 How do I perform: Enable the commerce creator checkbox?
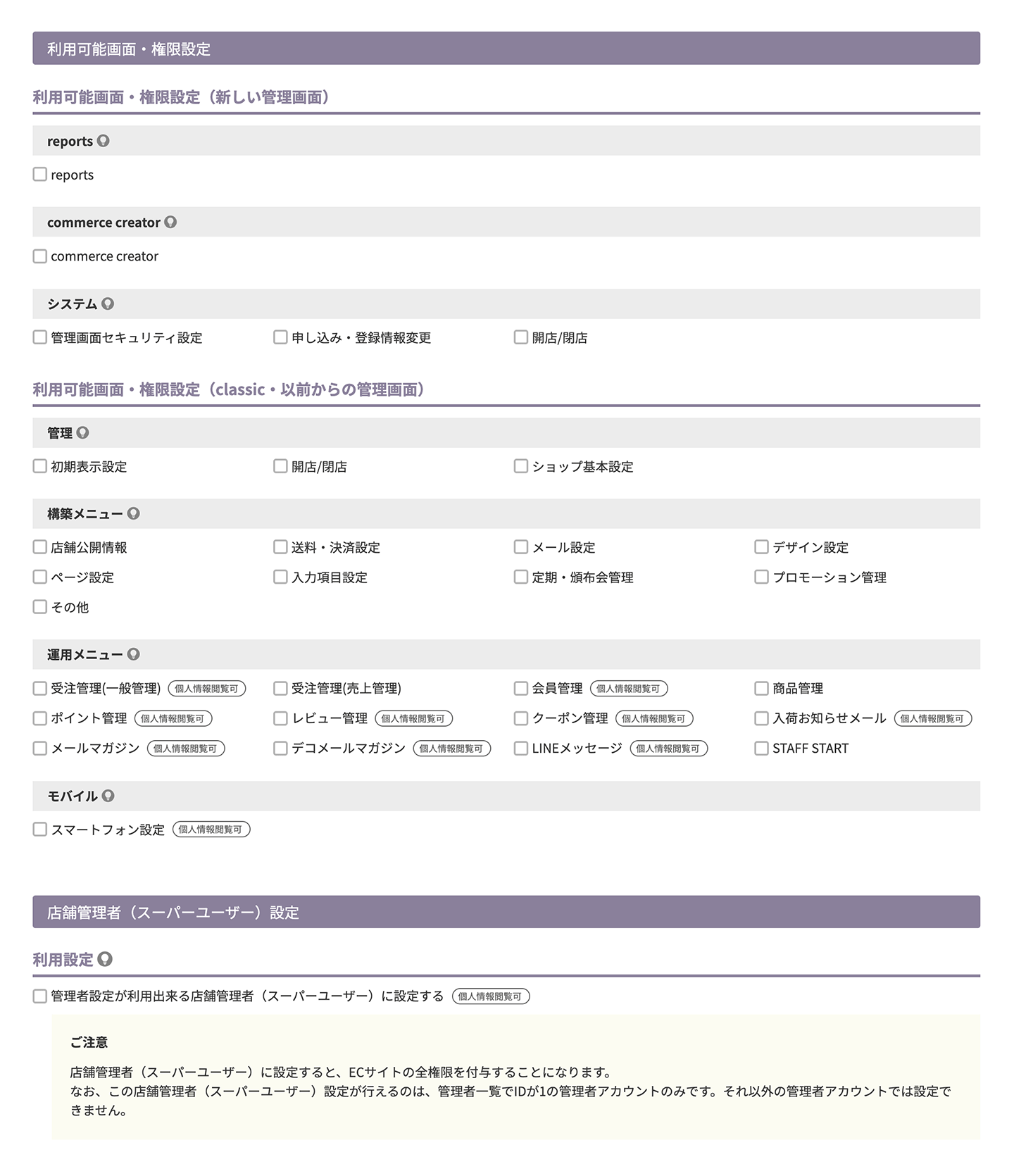[40, 256]
